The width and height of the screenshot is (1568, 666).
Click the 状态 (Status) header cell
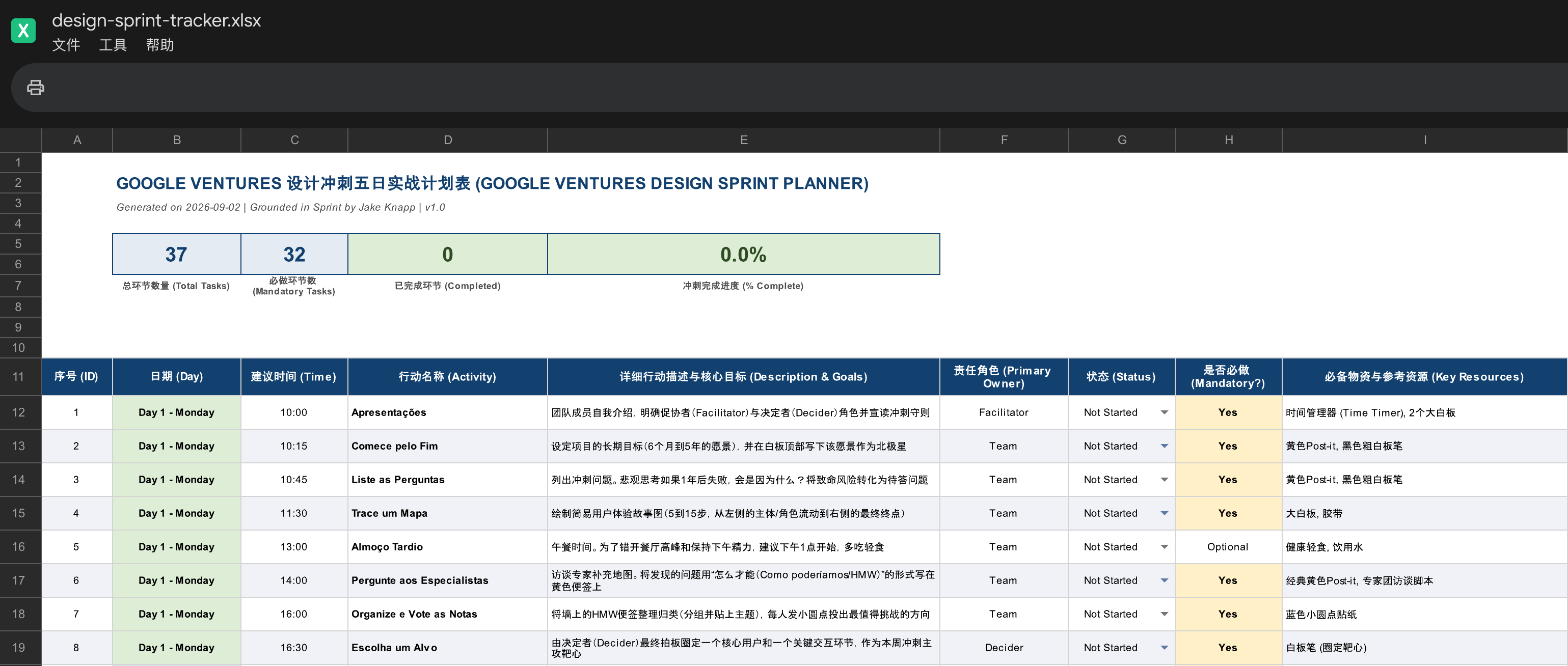(1121, 376)
